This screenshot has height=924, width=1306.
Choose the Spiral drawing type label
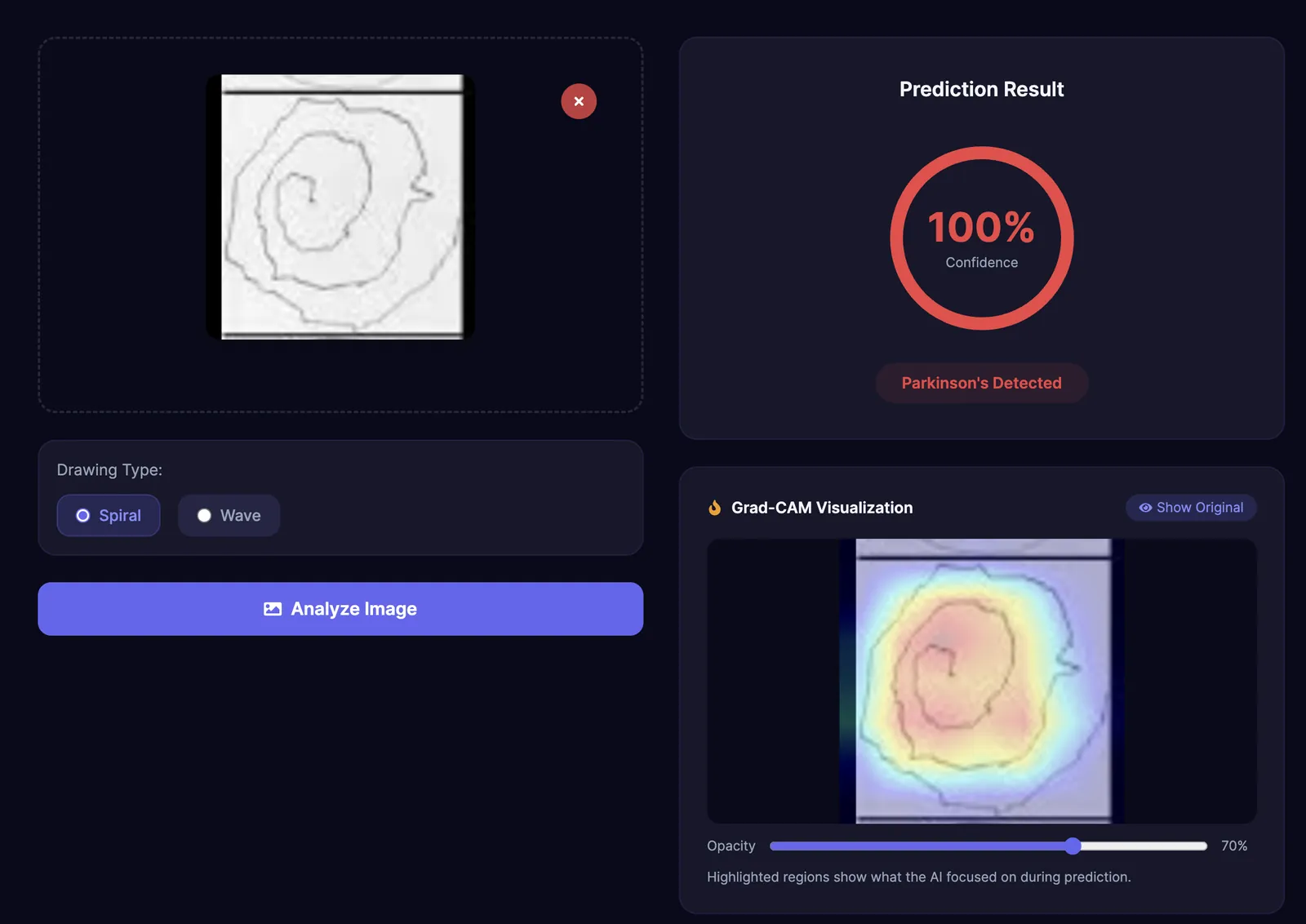coord(120,515)
